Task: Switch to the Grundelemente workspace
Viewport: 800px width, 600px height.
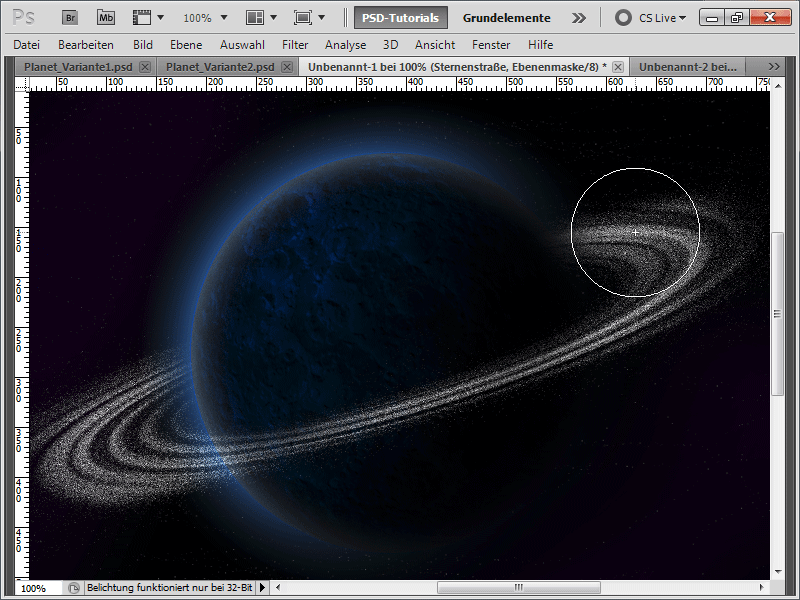Action: click(x=507, y=18)
